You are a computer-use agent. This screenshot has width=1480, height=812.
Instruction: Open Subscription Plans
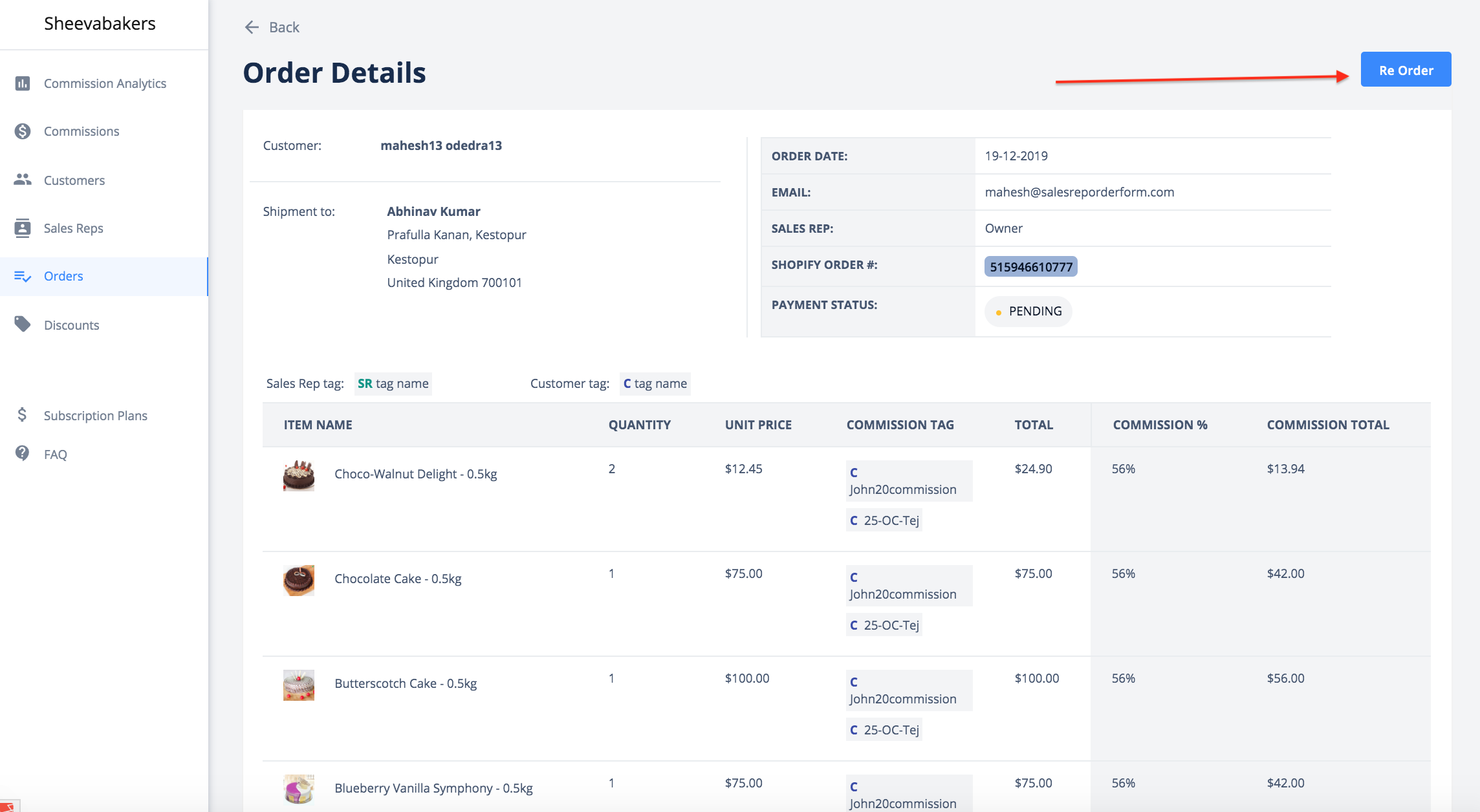96,416
